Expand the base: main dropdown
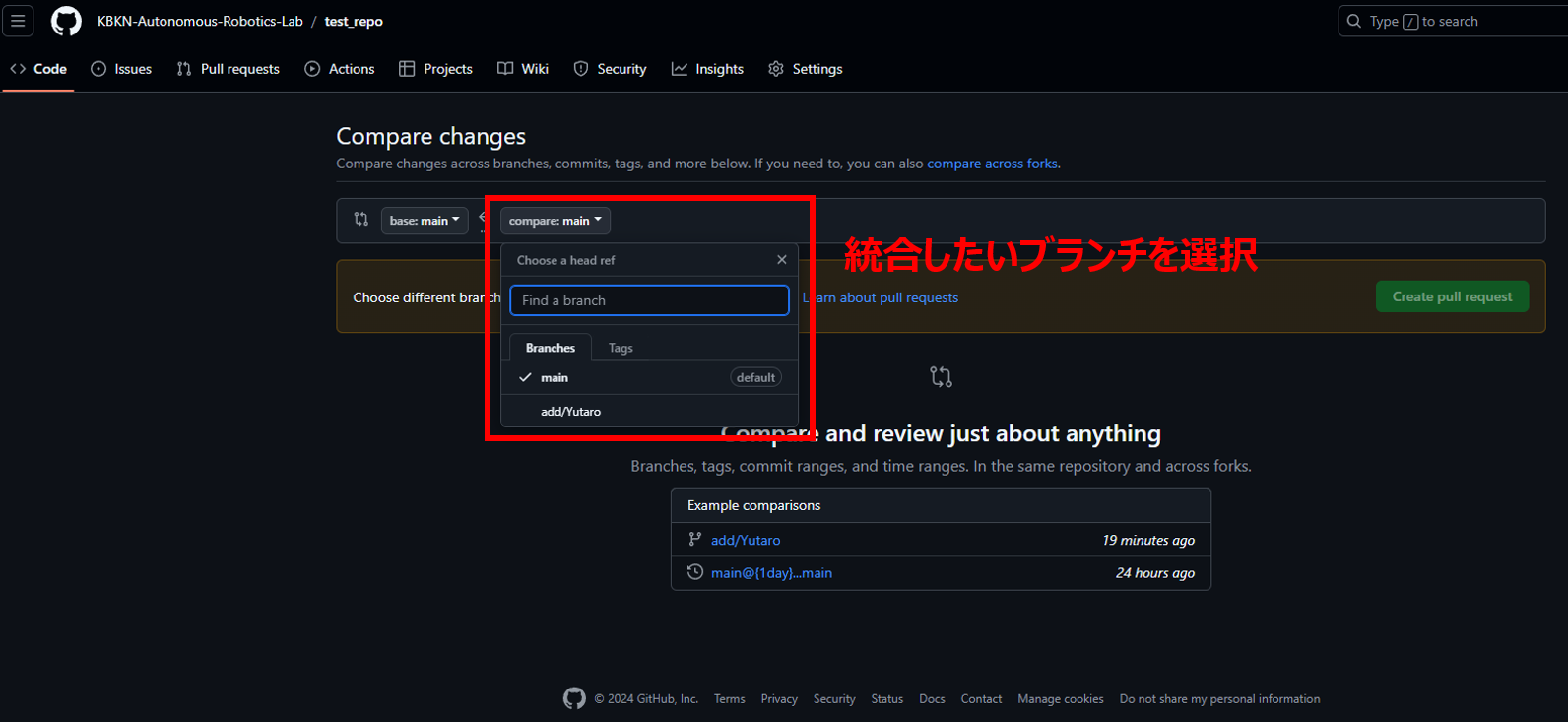 tap(425, 221)
